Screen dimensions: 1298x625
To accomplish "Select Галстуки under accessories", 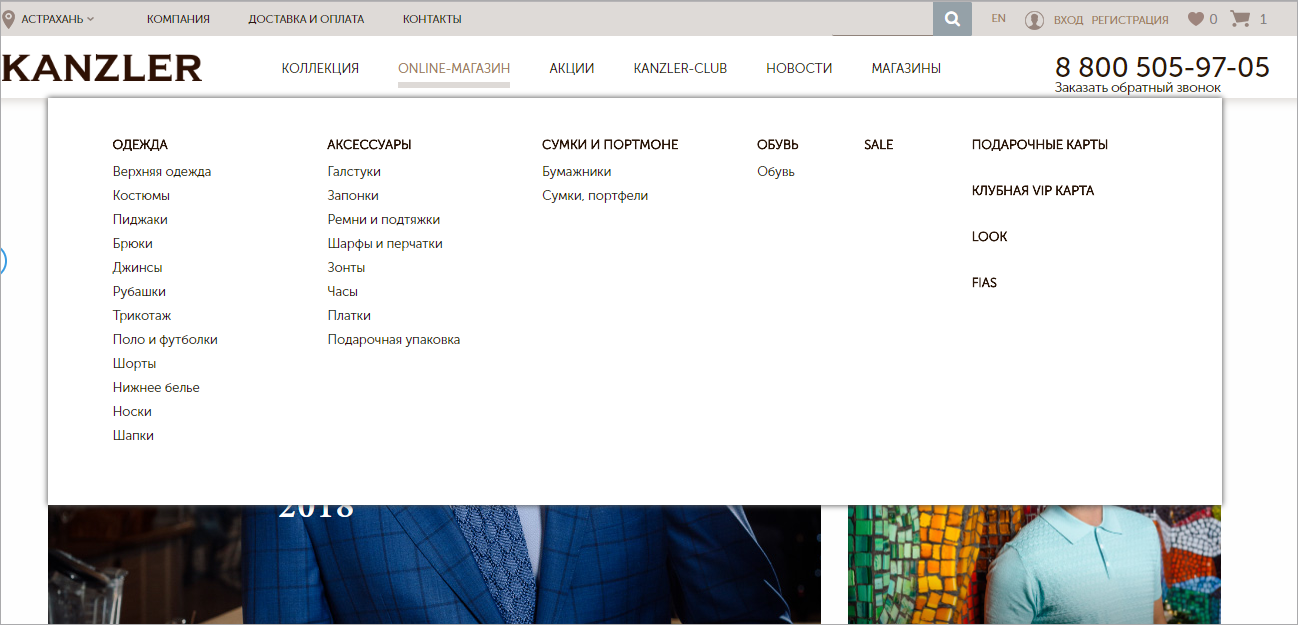I will [354, 172].
